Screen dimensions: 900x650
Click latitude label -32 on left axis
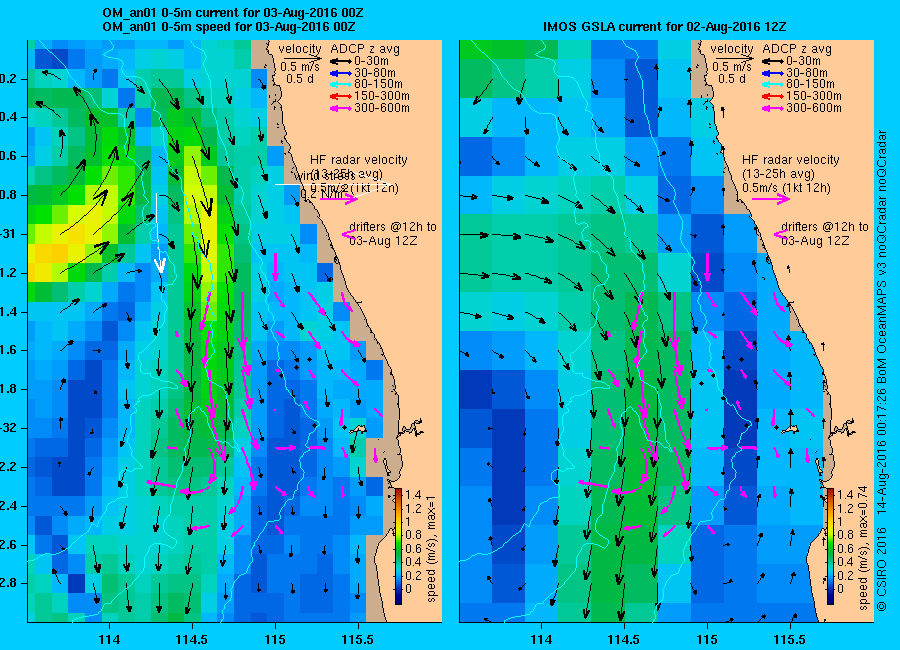pos(8,428)
